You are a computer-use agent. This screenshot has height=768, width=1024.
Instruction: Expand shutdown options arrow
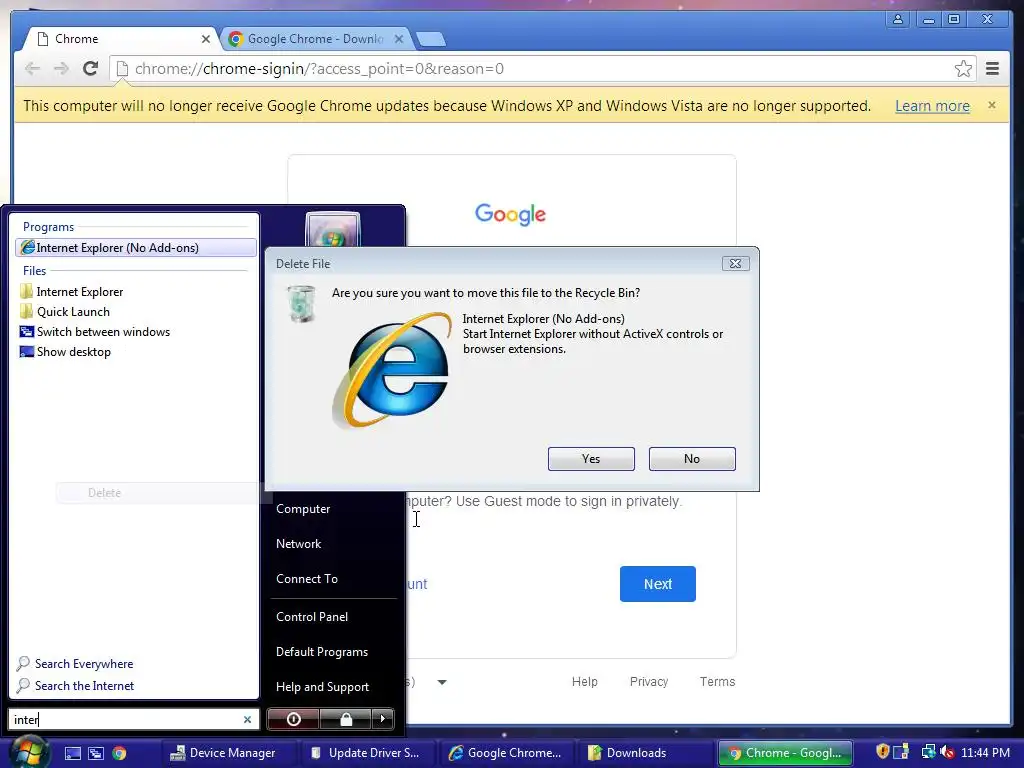click(383, 719)
